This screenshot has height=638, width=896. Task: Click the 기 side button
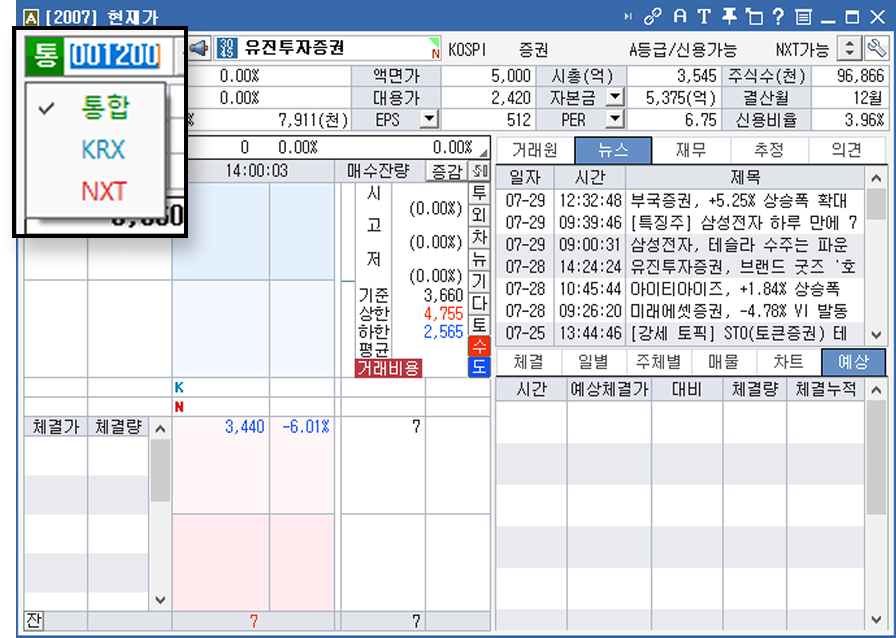478,281
